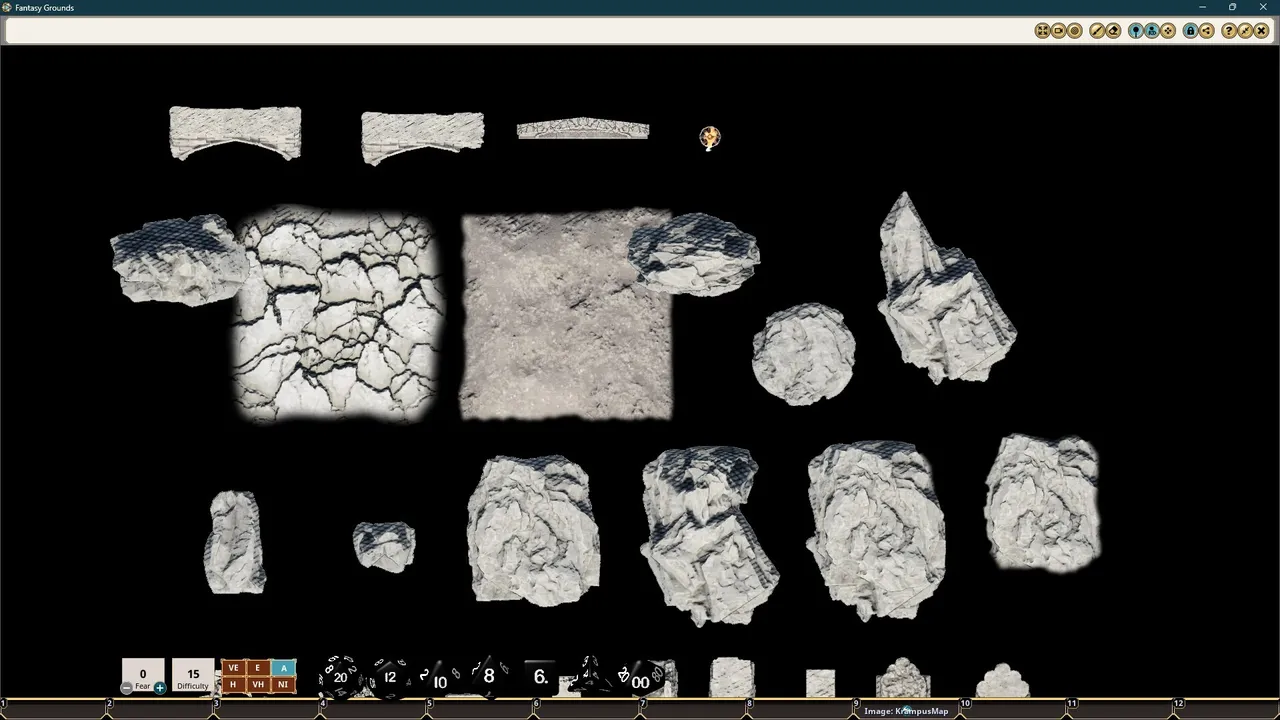Select hotkey slot 2 on bottom bar
1280x720 pixels.
tap(159, 708)
